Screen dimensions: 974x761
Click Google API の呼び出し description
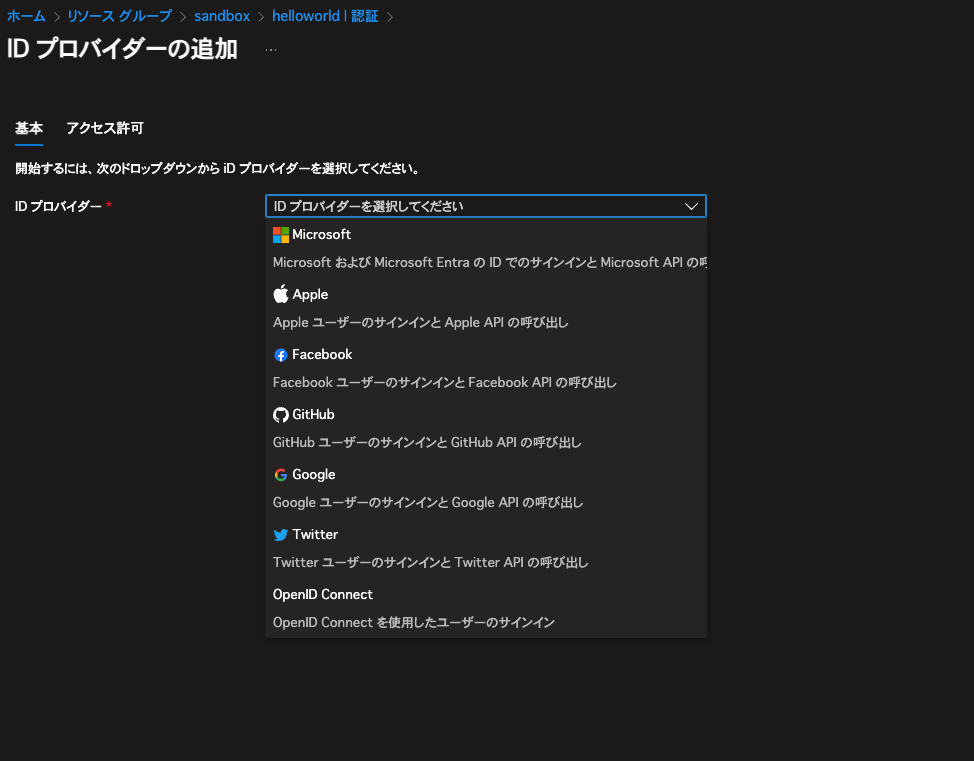click(x=428, y=503)
